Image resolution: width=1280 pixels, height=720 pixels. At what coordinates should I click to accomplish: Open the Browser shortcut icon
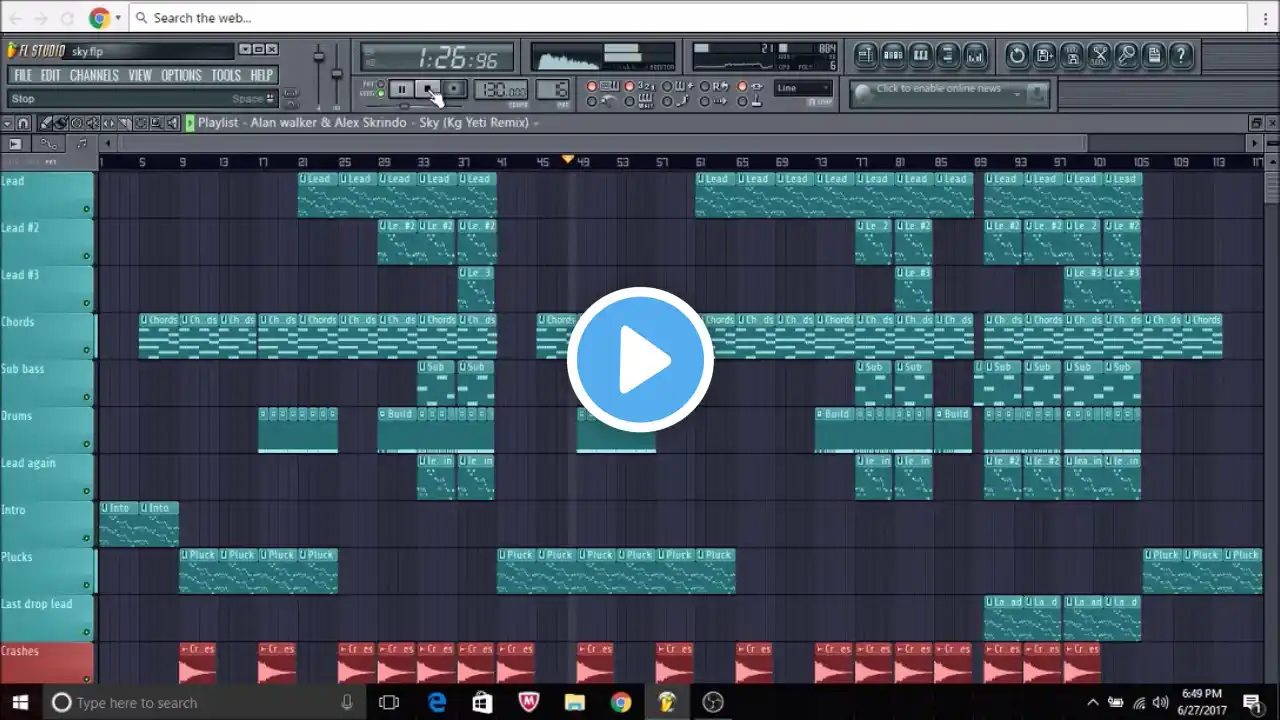pyautogui.click(x=948, y=55)
